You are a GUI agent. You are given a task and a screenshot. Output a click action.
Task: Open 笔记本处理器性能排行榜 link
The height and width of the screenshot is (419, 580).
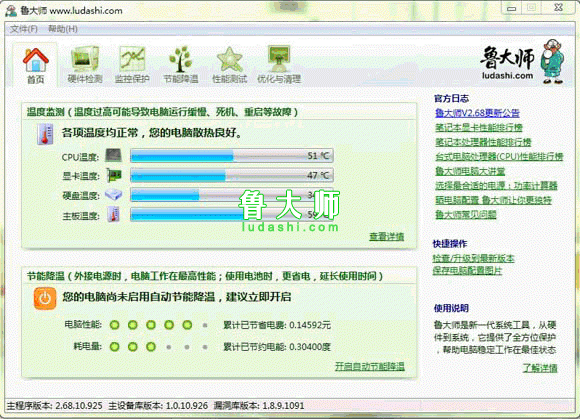483,142
